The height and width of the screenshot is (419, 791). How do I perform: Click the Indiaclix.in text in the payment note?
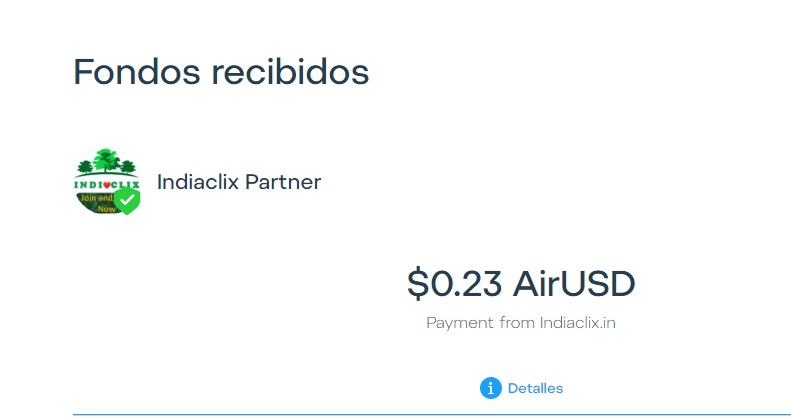click(578, 323)
